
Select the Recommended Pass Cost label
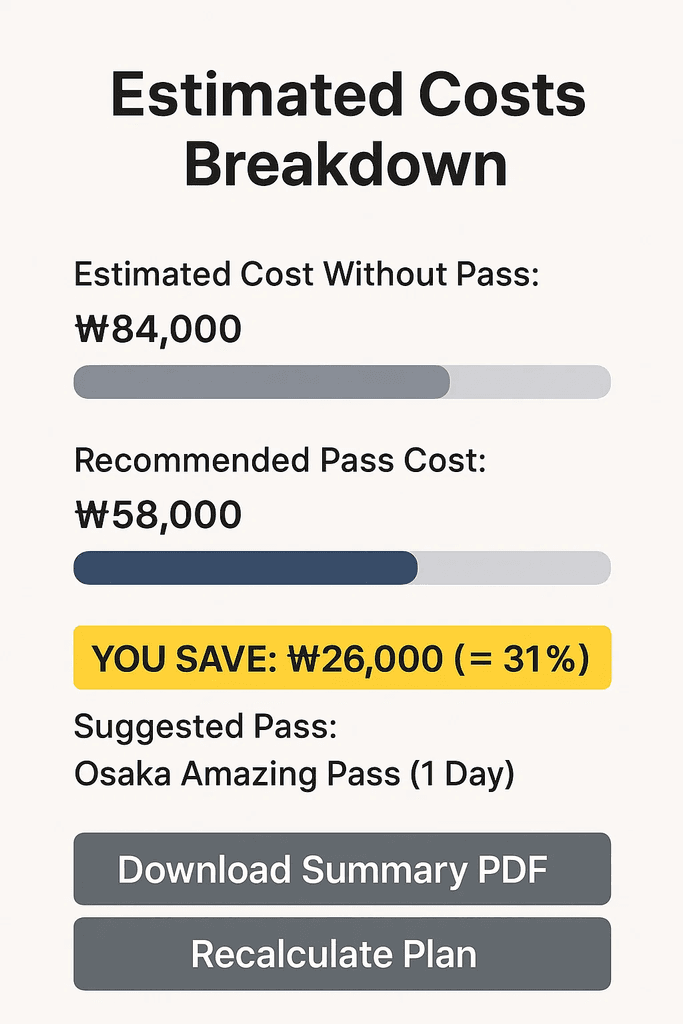pyautogui.click(x=280, y=460)
